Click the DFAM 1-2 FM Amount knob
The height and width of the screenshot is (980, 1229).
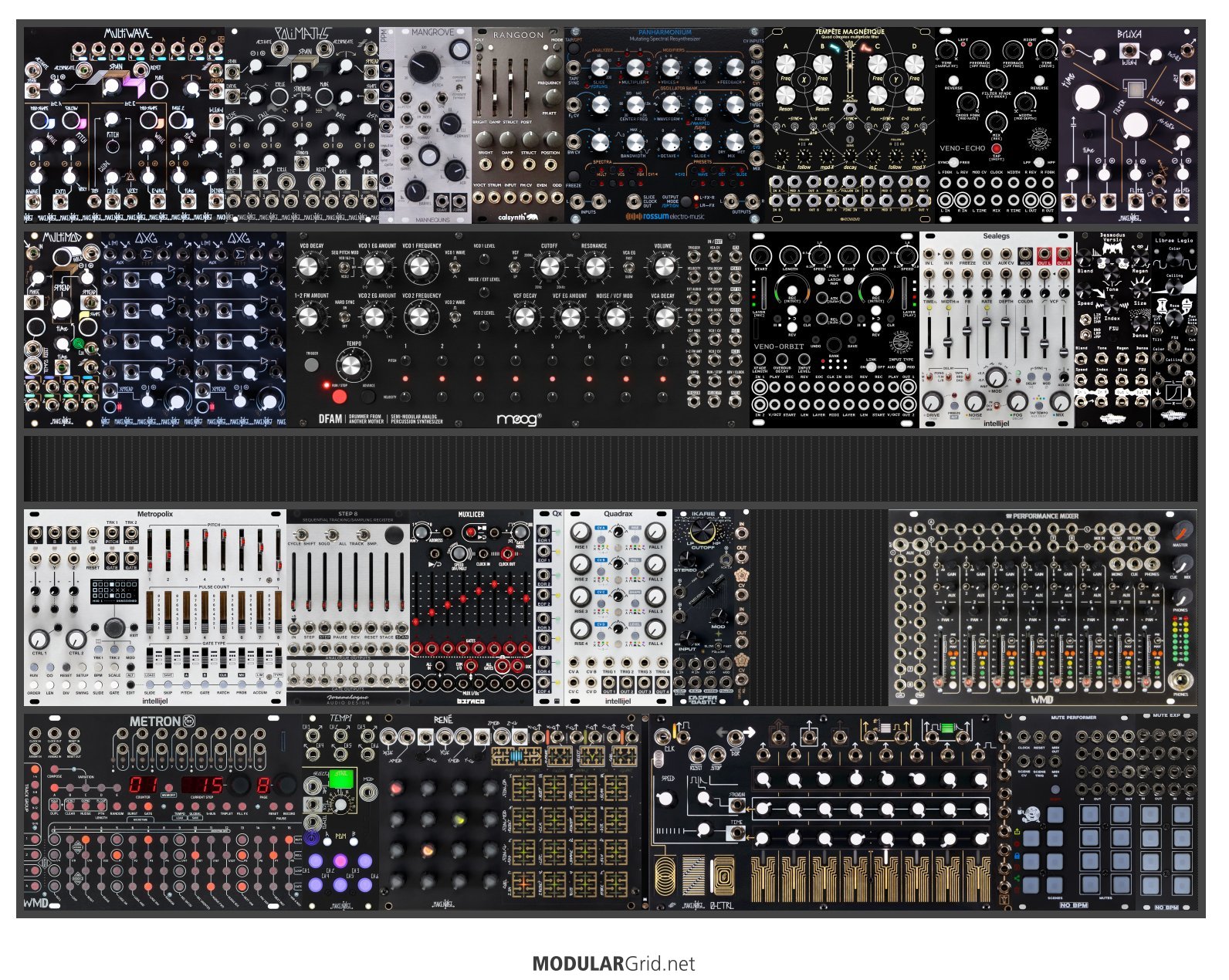click(308, 316)
